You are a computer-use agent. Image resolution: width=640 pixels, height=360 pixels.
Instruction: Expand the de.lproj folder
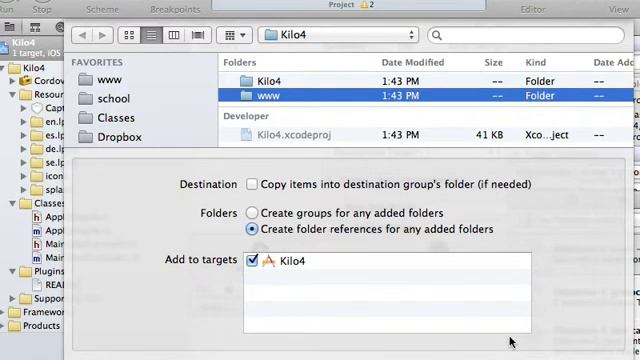coord(23,149)
